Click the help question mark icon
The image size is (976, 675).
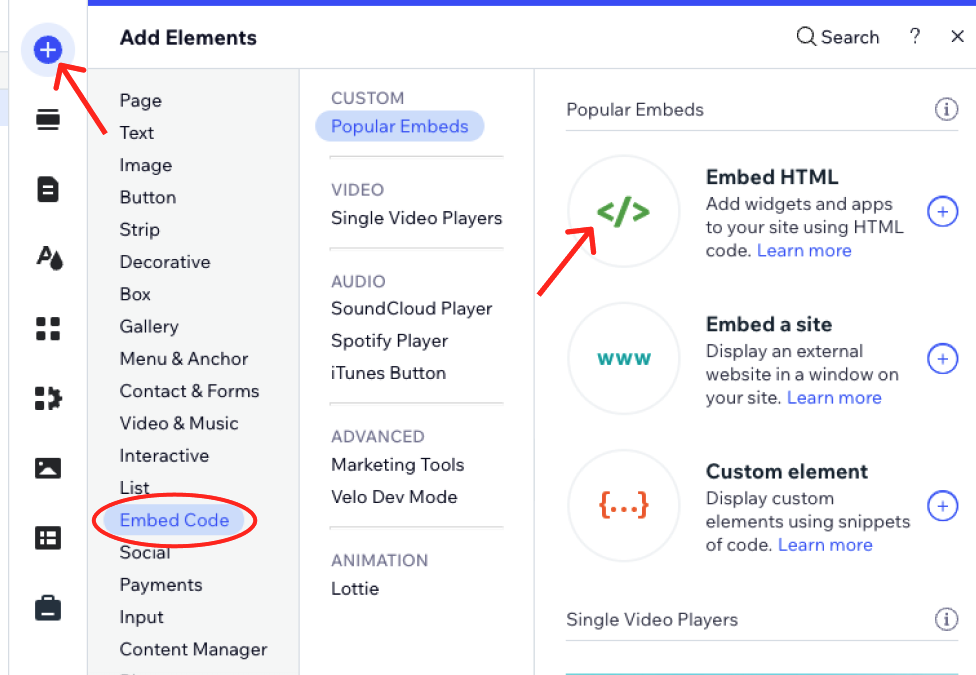(914, 37)
